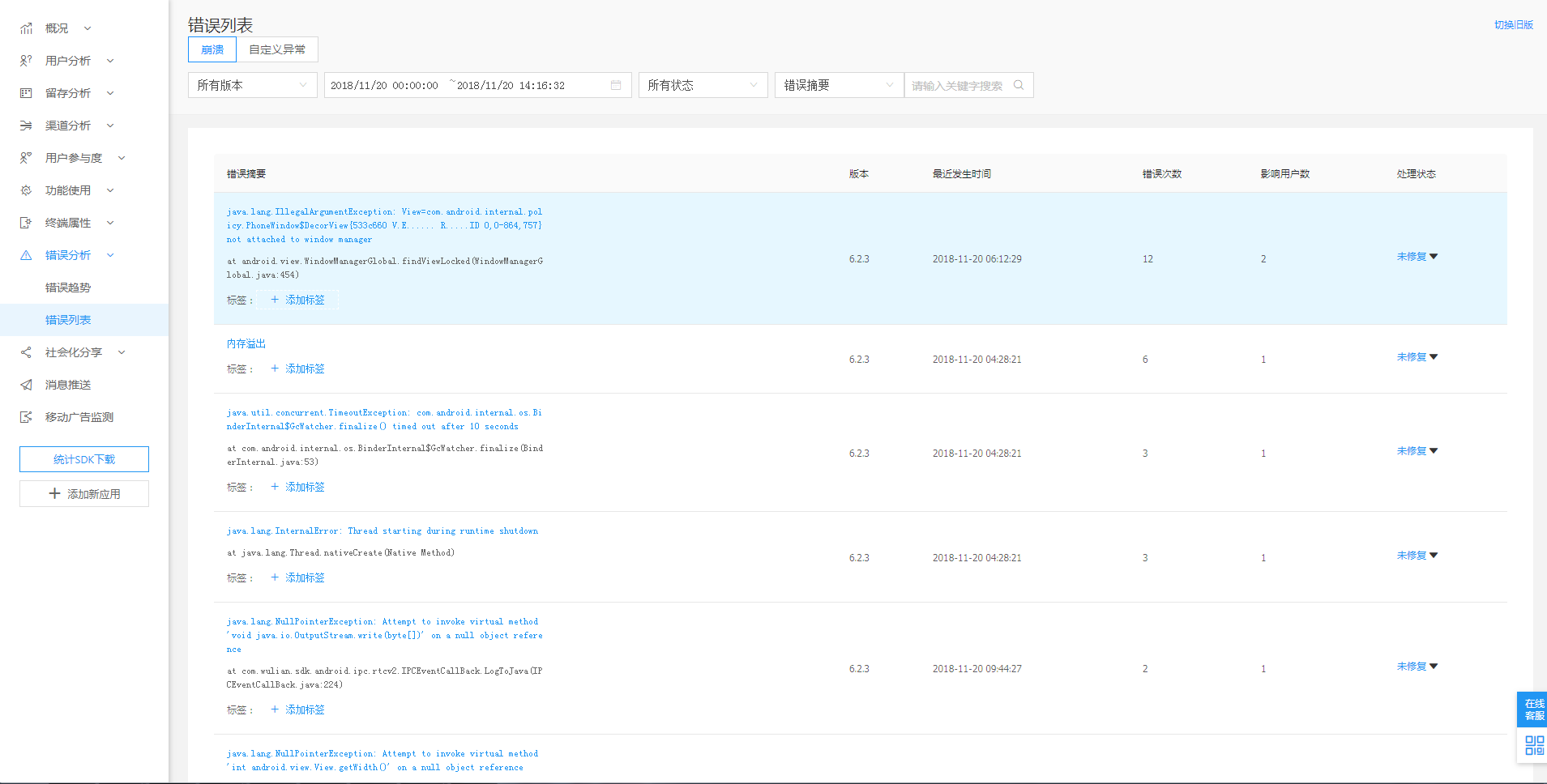The width and height of the screenshot is (1547, 784).
Task: Open the 所有状态 status dropdown
Action: (x=703, y=85)
